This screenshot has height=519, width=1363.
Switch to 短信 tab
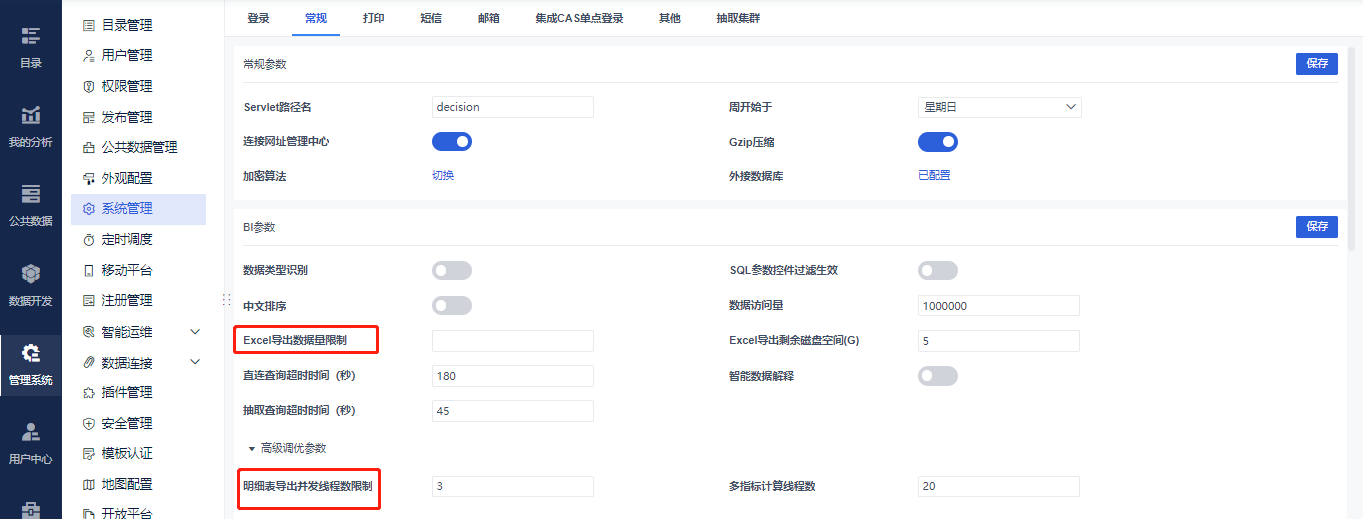point(431,18)
